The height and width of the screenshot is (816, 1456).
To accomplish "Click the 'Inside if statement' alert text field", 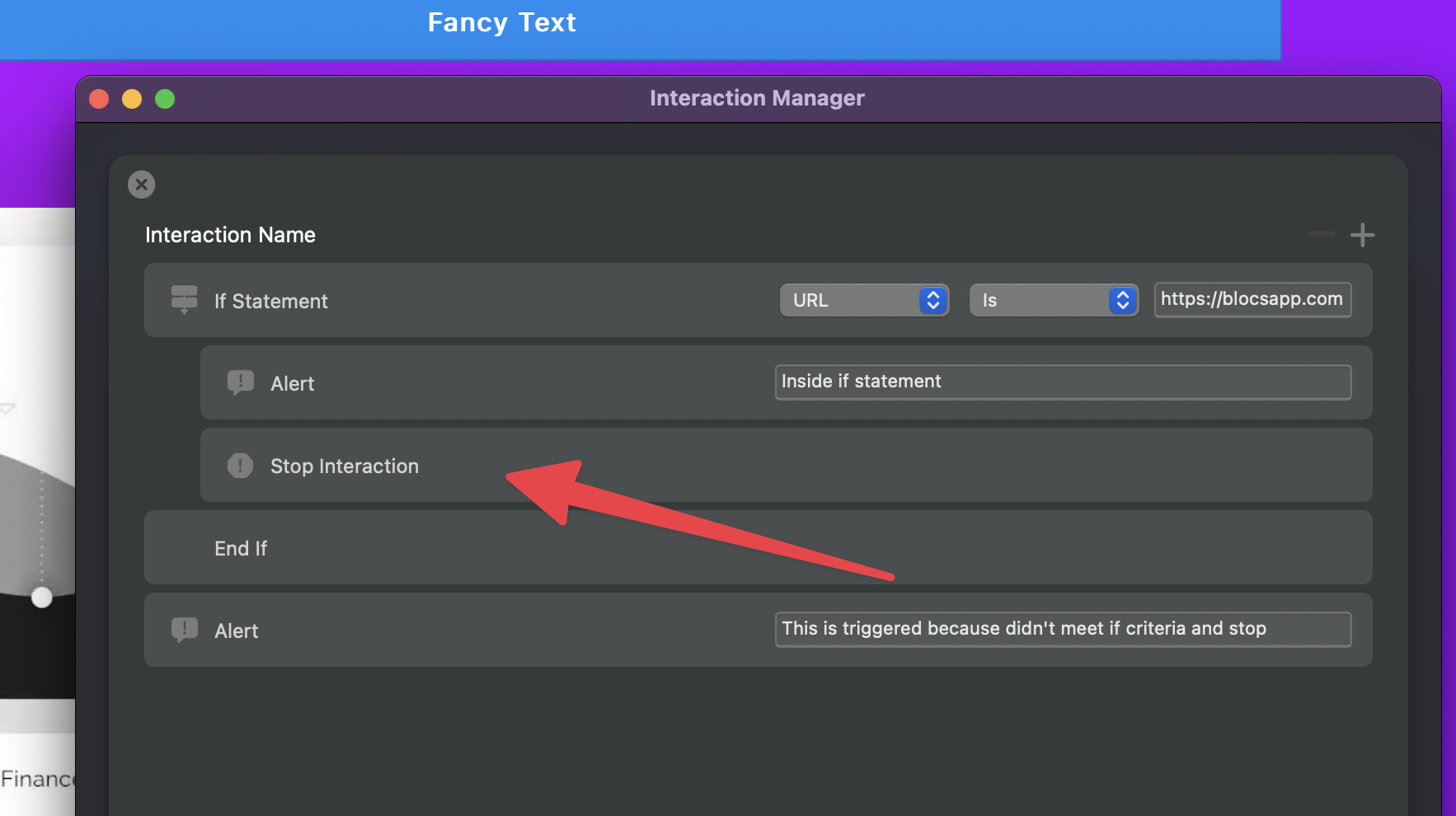I will click(x=1062, y=382).
